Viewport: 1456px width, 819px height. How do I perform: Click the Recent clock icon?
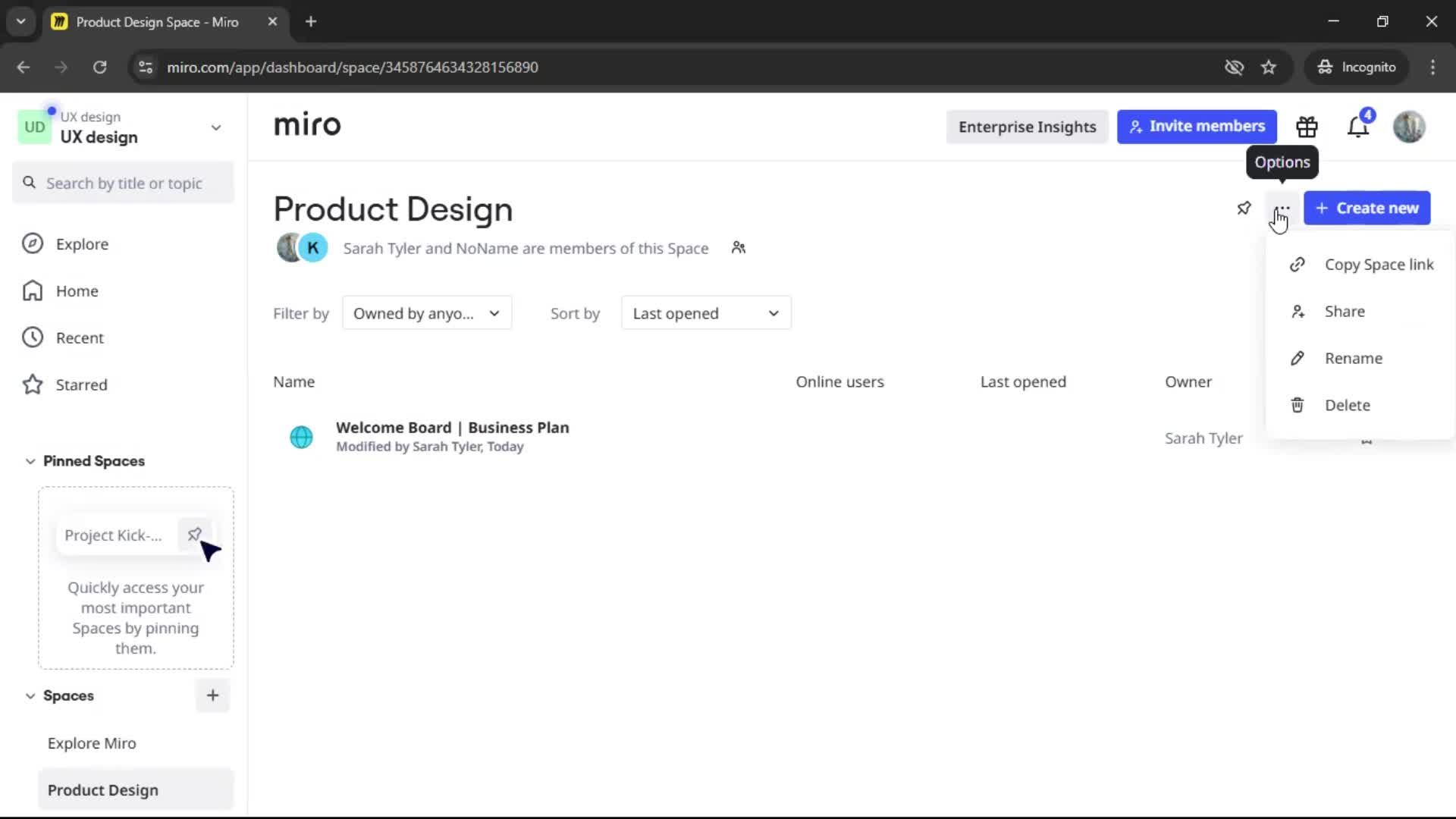pyautogui.click(x=33, y=337)
